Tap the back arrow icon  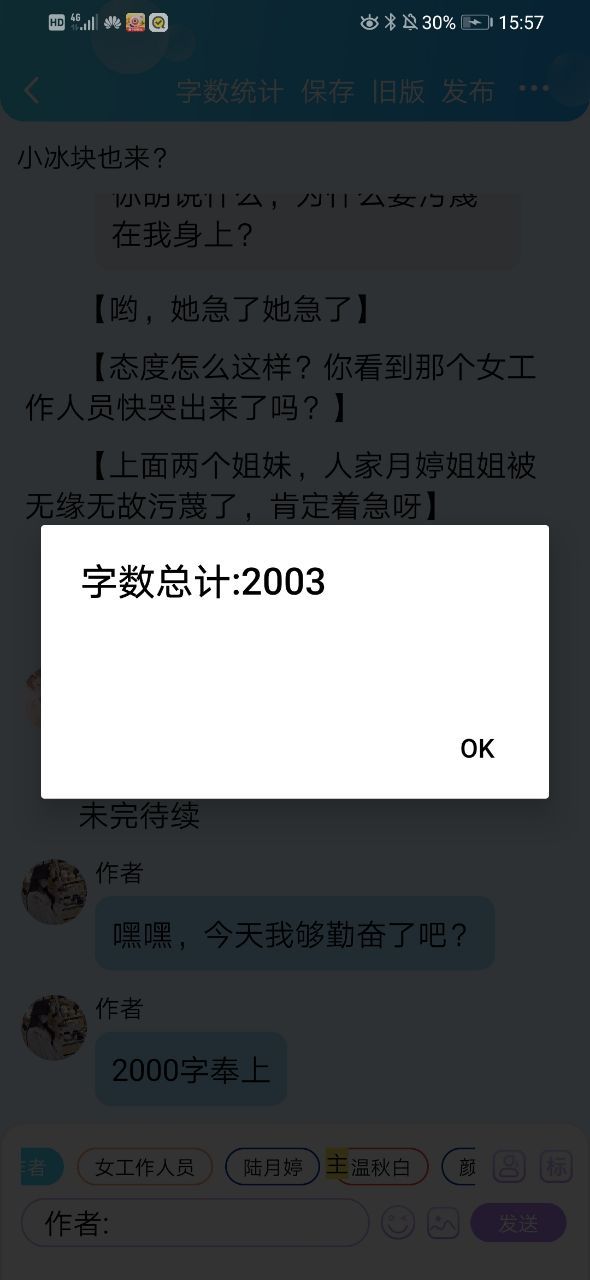[32, 91]
